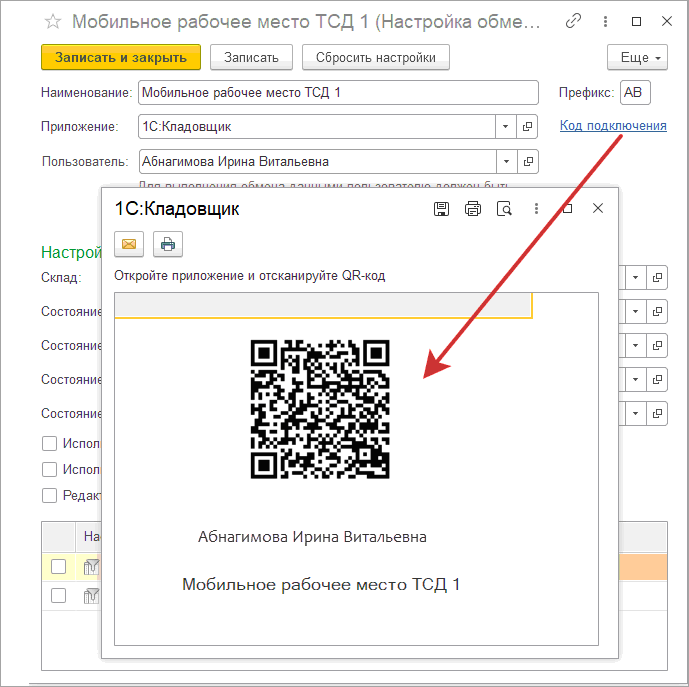Viewport: 689px width, 687px height.
Task: Check the box in highlighted table row
Action: (x=58, y=567)
